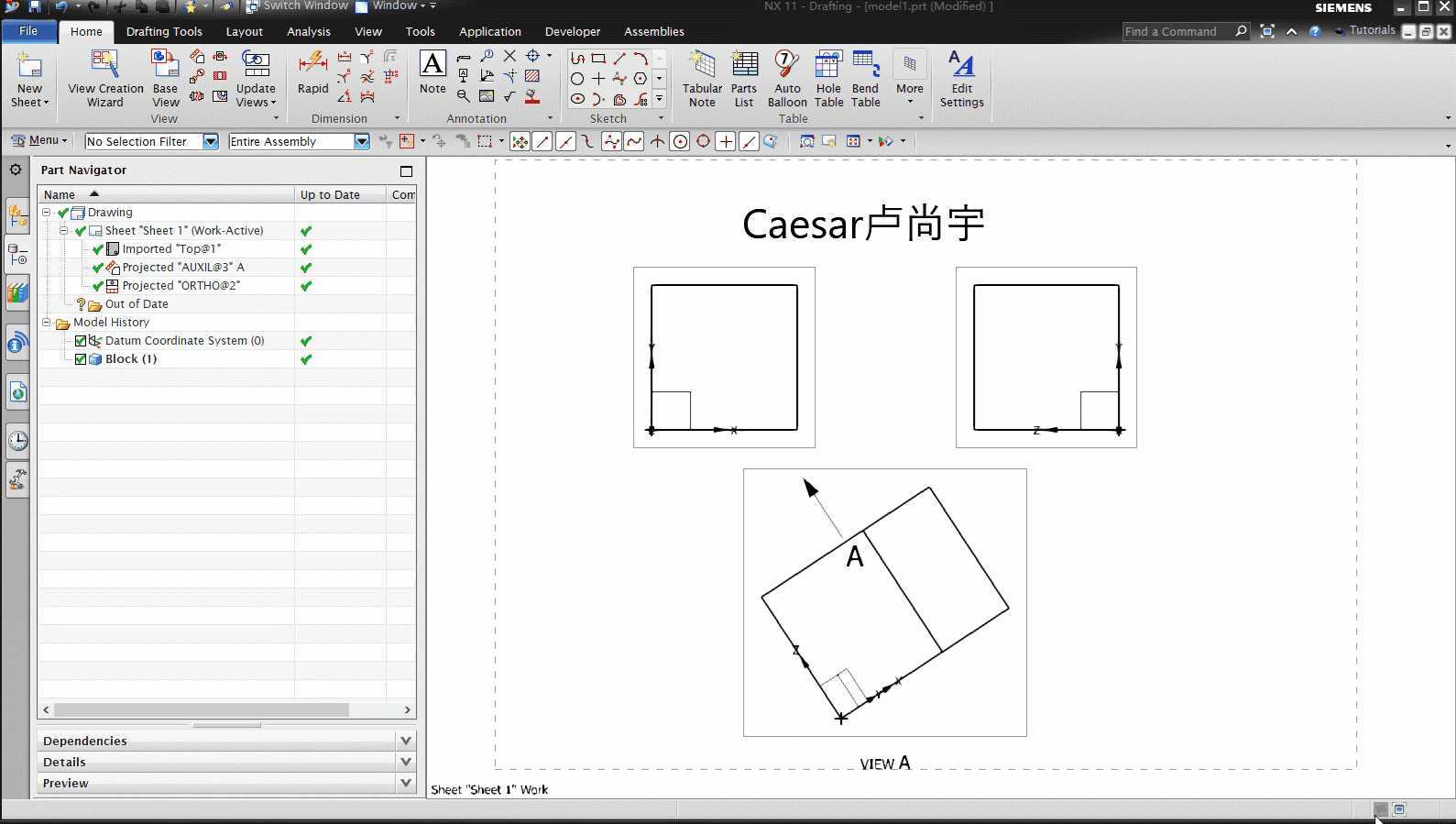This screenshot has height=824, width=1456.
Task: Click the Crosshatch annotation icon
Action: (532, 76)
